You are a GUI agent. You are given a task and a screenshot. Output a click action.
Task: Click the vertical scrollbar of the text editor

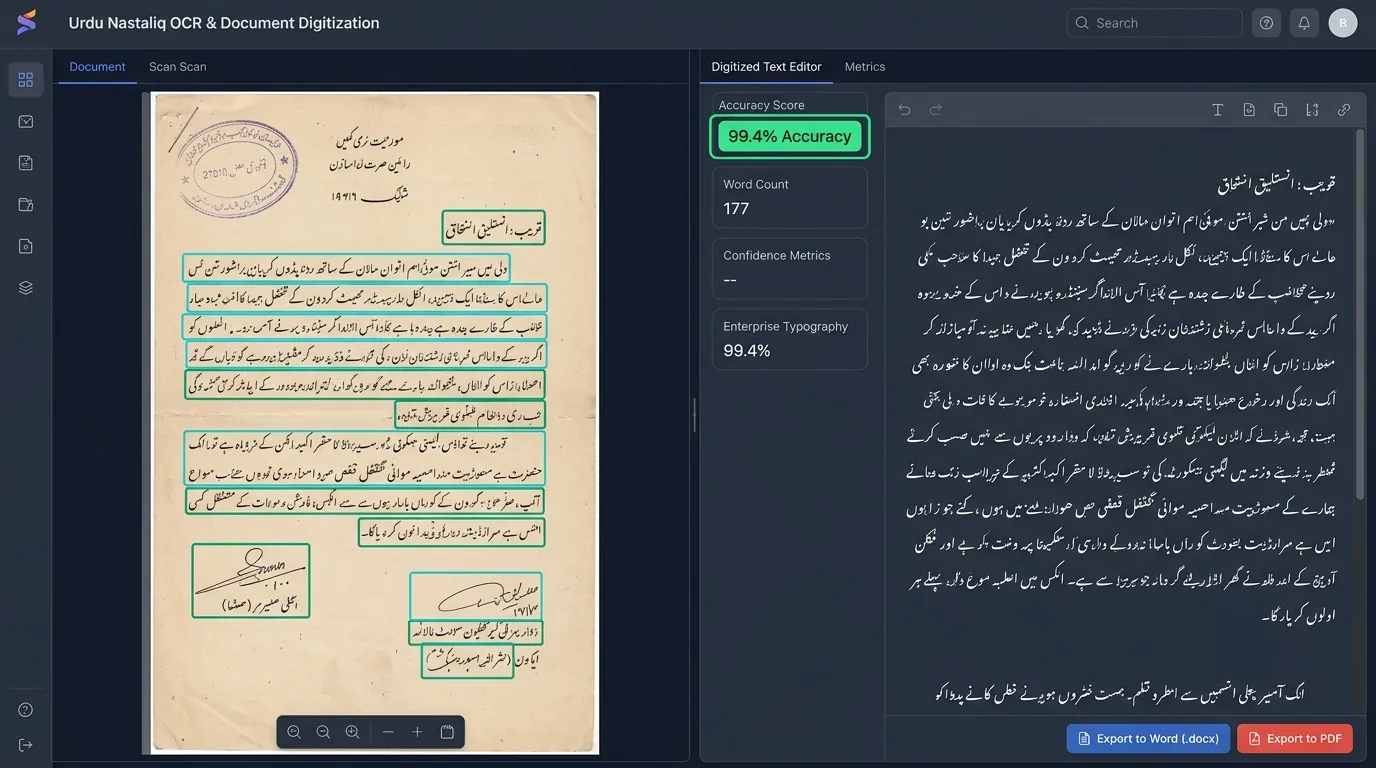1360,314
